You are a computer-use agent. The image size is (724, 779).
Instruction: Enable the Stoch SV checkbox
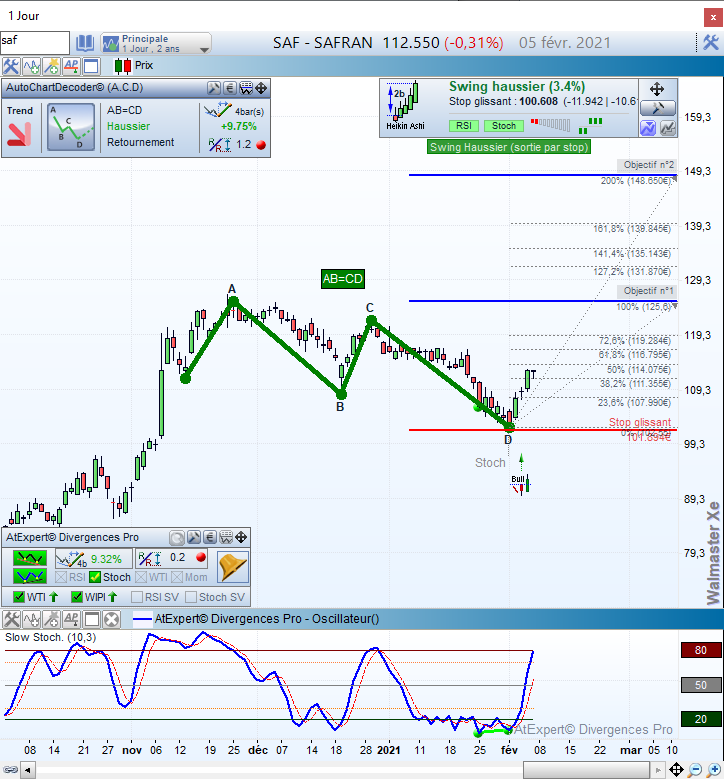(191, 597)
